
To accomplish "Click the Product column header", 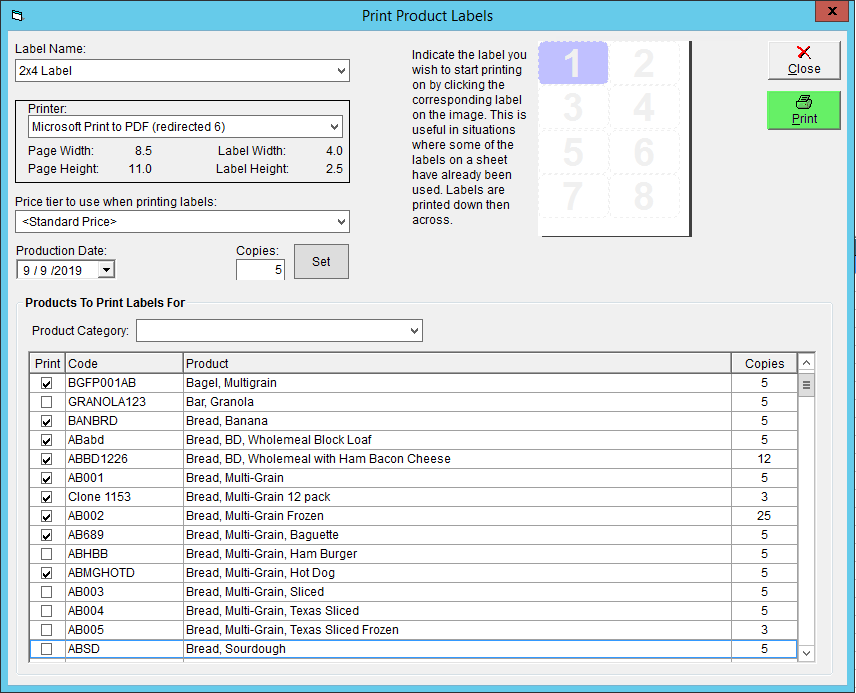I will [457, 364].
